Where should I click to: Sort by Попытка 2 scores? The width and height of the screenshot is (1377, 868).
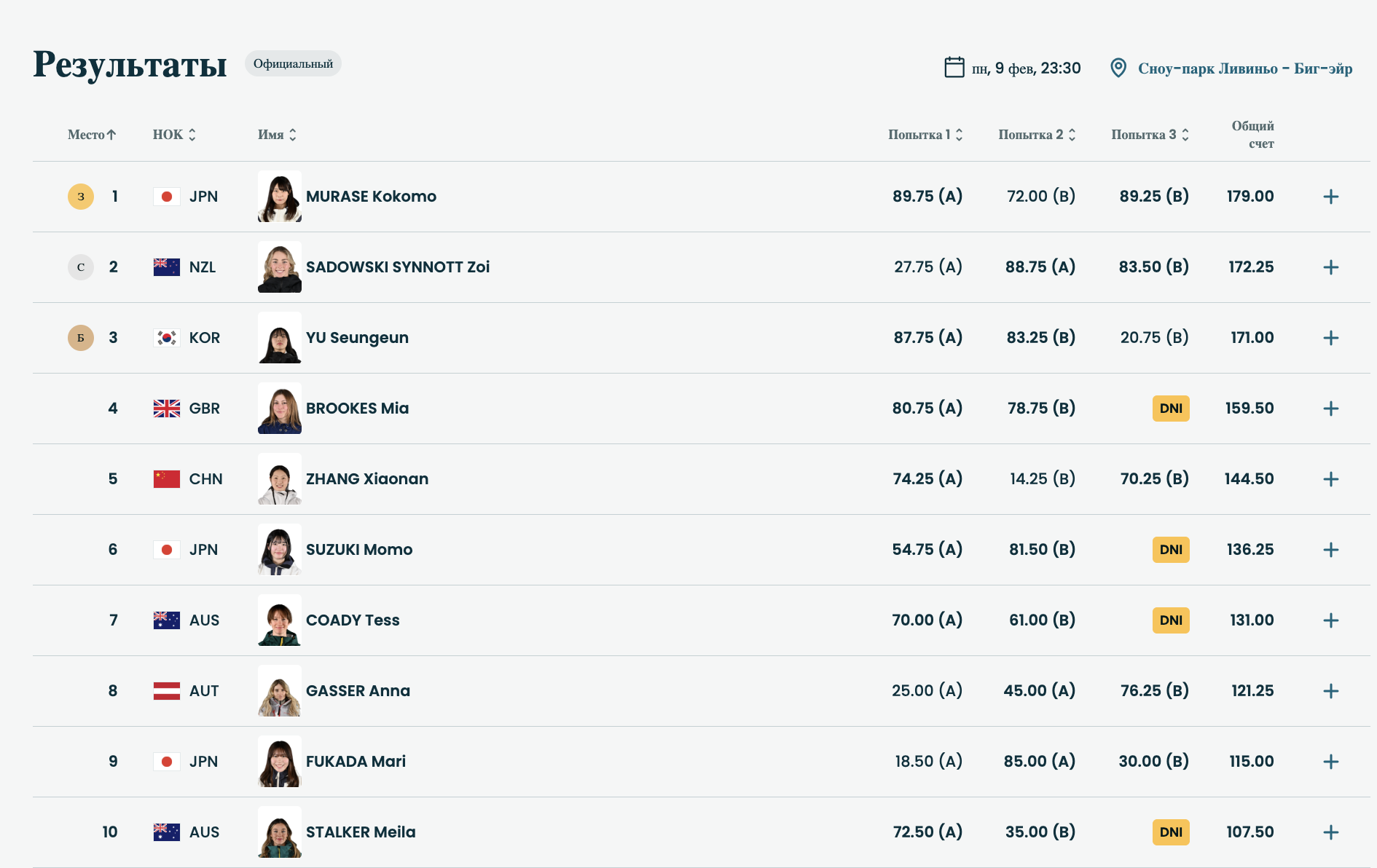point(1037,135)
